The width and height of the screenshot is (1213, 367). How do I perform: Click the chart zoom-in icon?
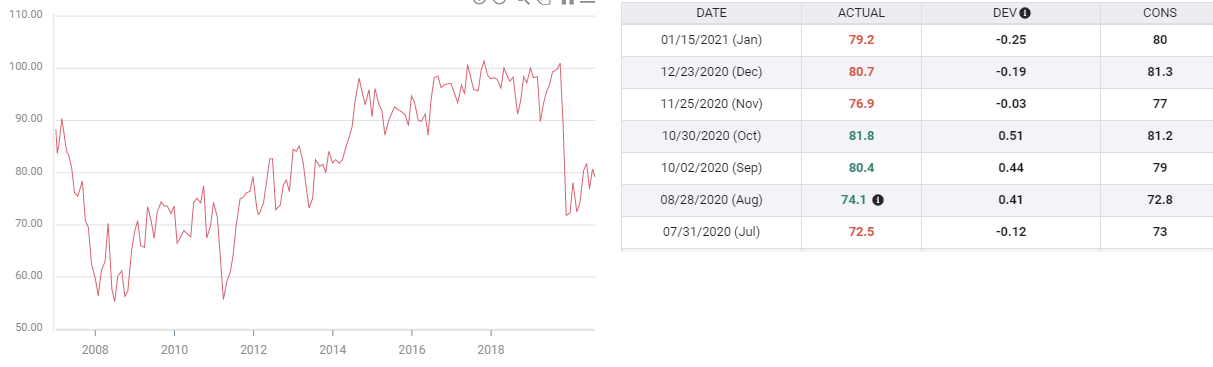(479, 1)
